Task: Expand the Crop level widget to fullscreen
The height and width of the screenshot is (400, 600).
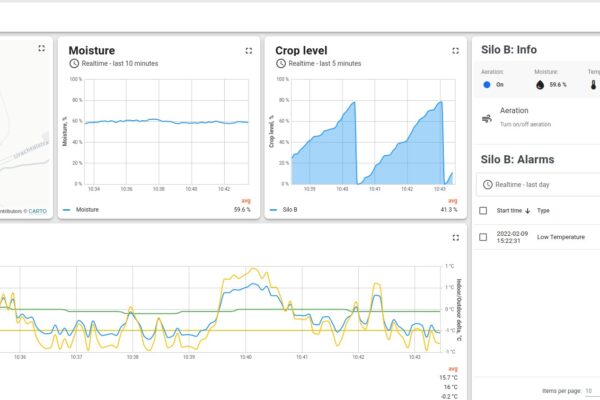Action: pyautogui.click(x=455, y=50)
